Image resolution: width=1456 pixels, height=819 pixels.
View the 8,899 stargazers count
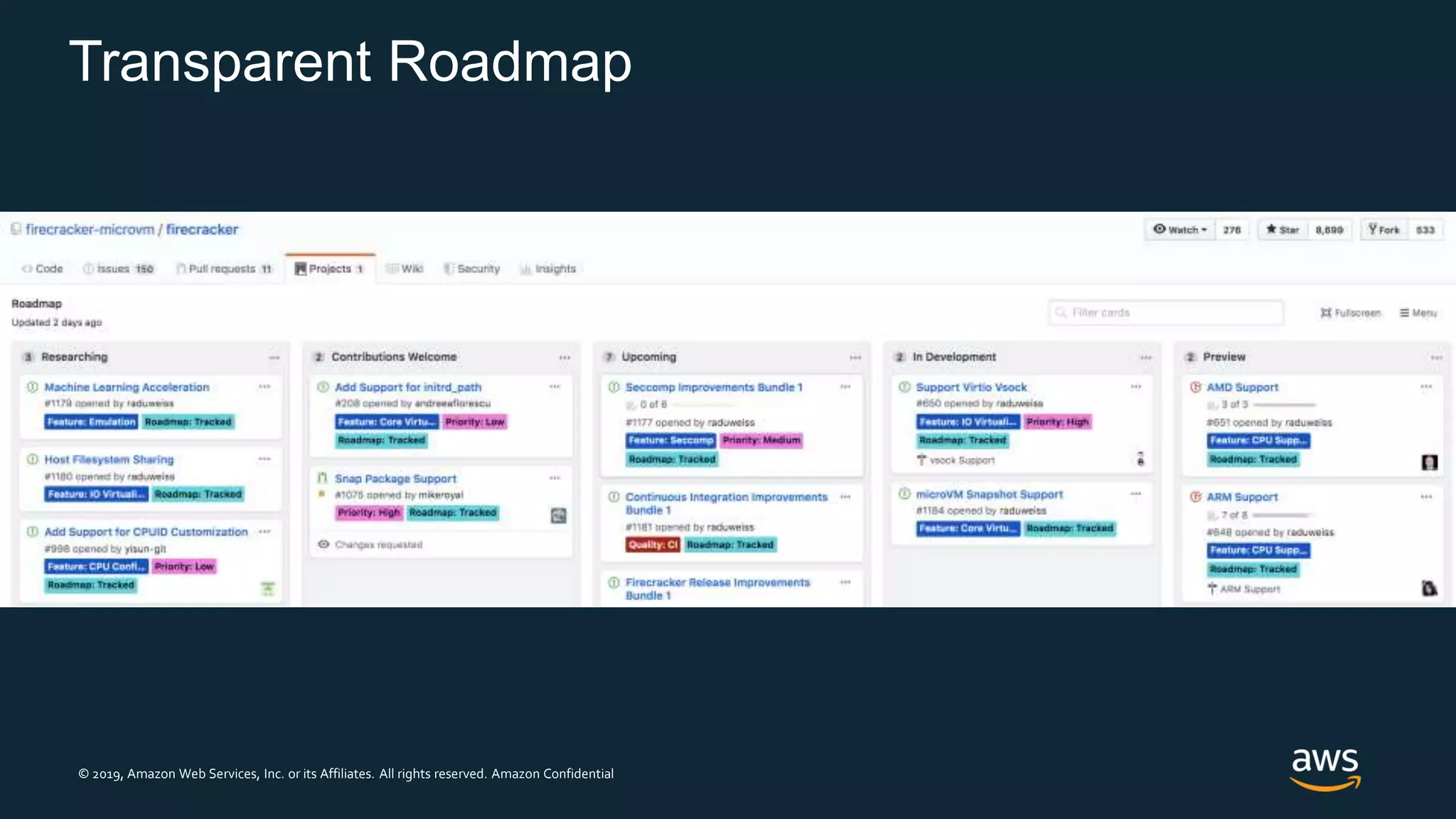click(x=1329, y=230)
